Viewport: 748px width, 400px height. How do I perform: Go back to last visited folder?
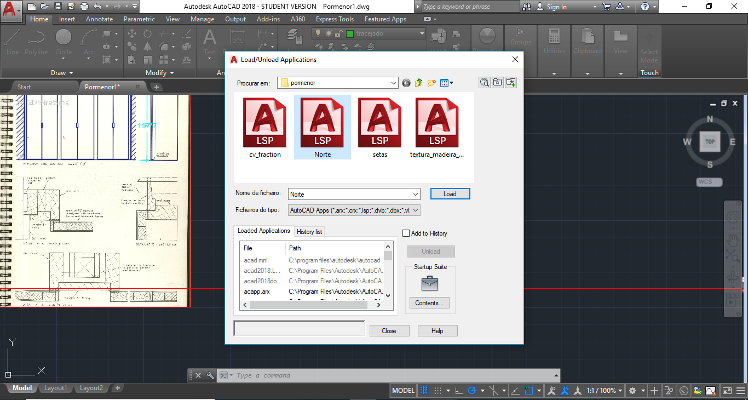tap(406, 83)
